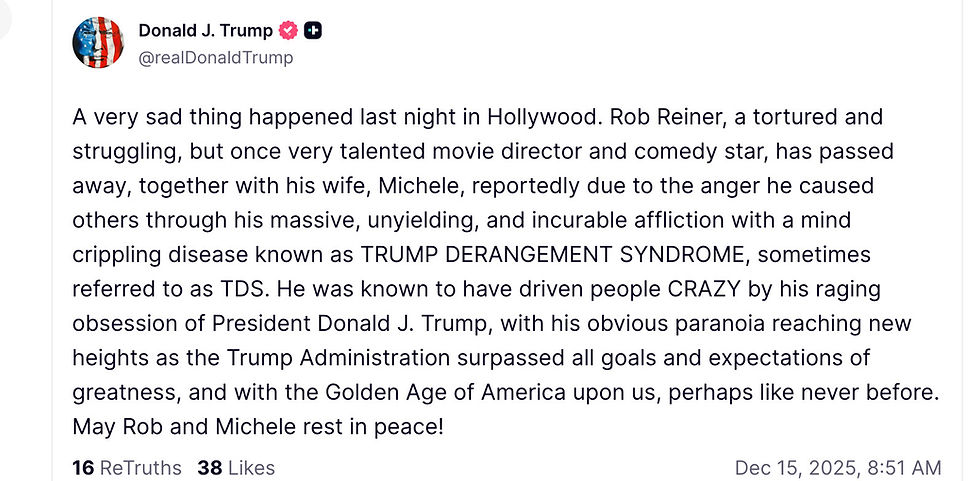Click the gray partial circle at top-left edge

3,20
